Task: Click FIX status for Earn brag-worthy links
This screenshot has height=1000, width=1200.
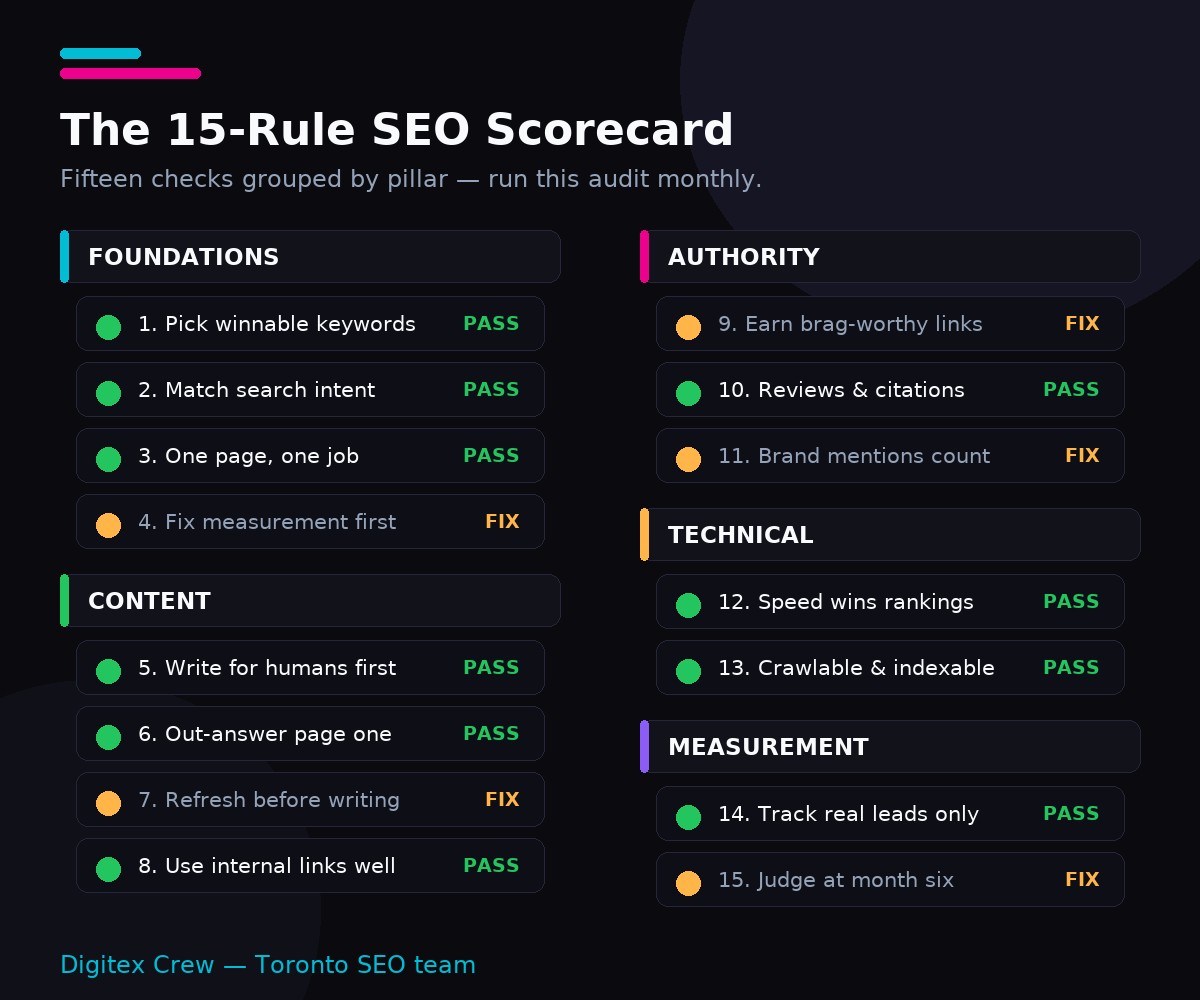Action: [x=1082, y=324]
